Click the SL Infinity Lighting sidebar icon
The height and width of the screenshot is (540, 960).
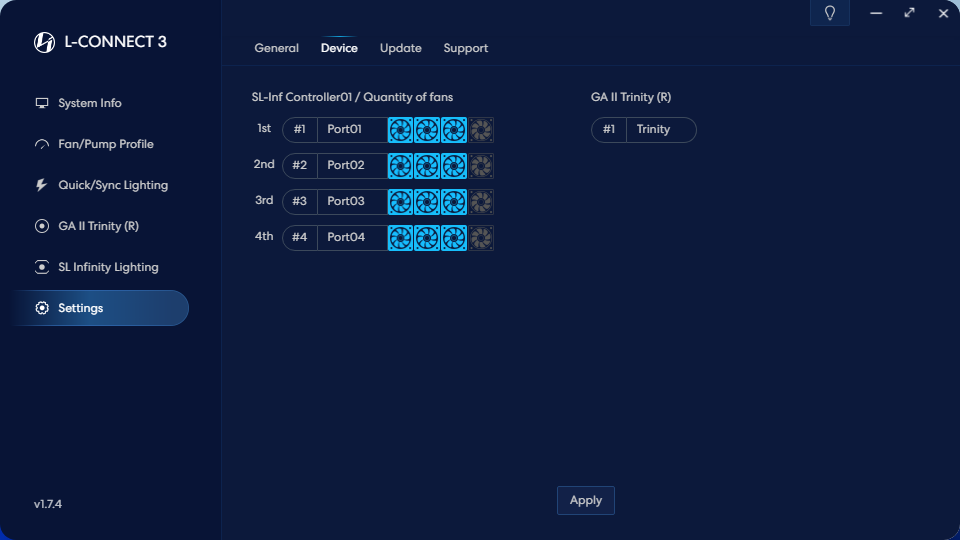coord(42,267)
